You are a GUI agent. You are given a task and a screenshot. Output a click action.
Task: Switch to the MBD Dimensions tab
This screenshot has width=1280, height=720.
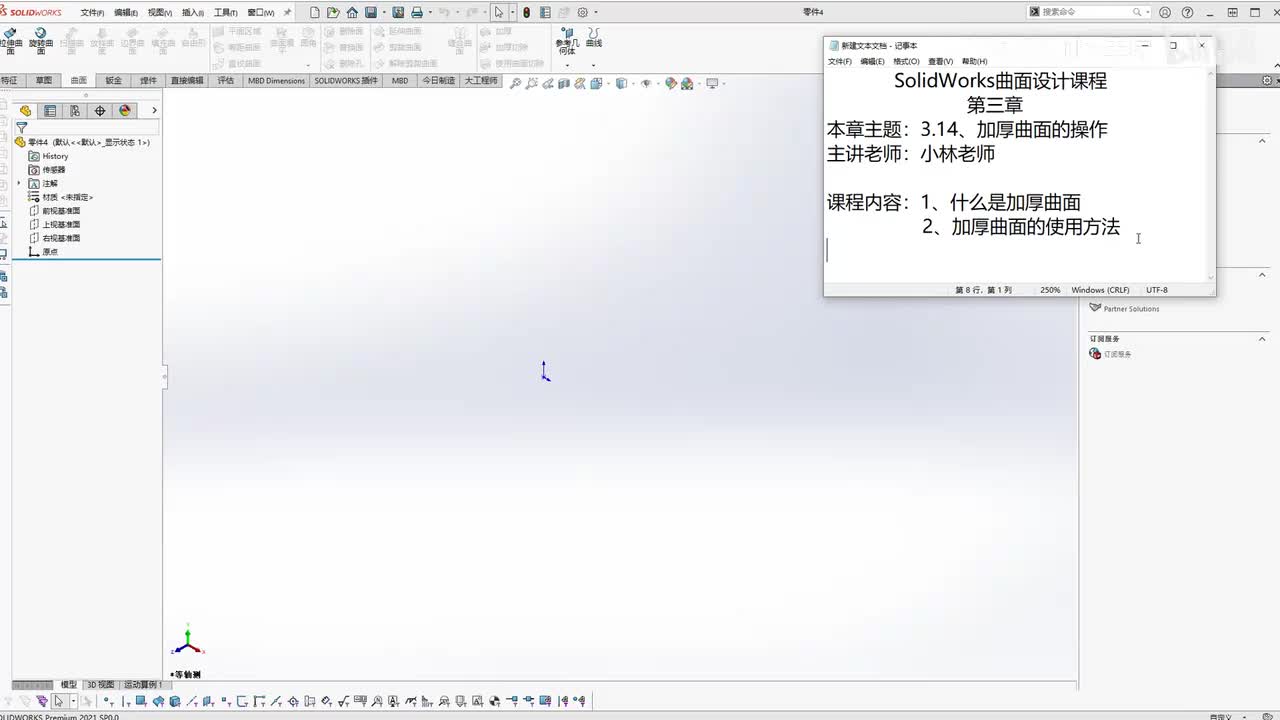coord(277,81)
